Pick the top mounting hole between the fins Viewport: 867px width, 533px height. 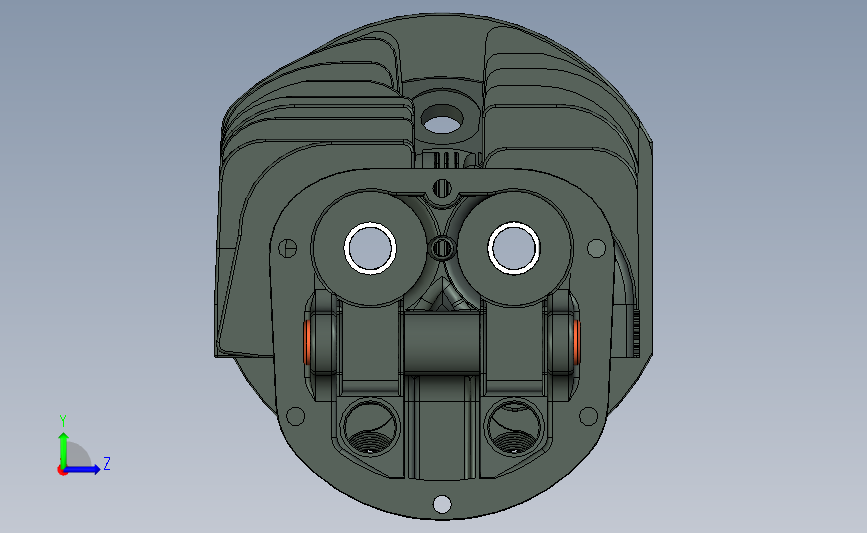(442, 119)
